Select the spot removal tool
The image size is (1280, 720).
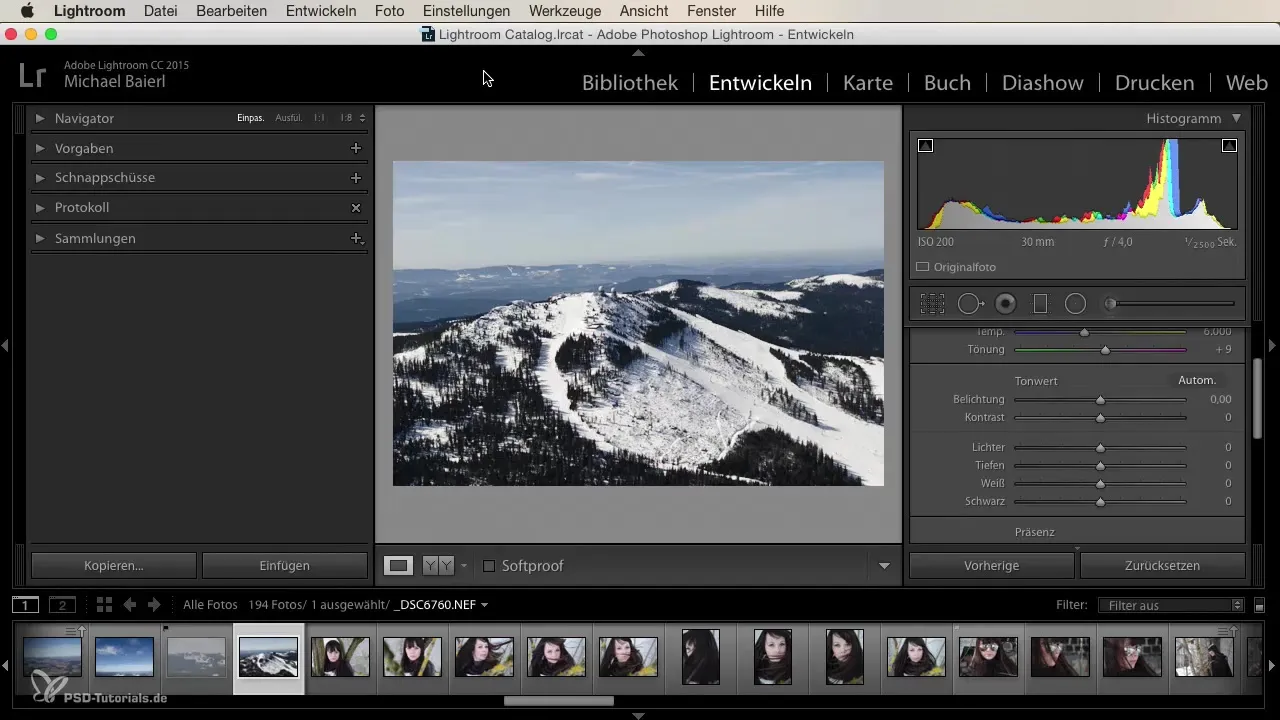(971, 304)
